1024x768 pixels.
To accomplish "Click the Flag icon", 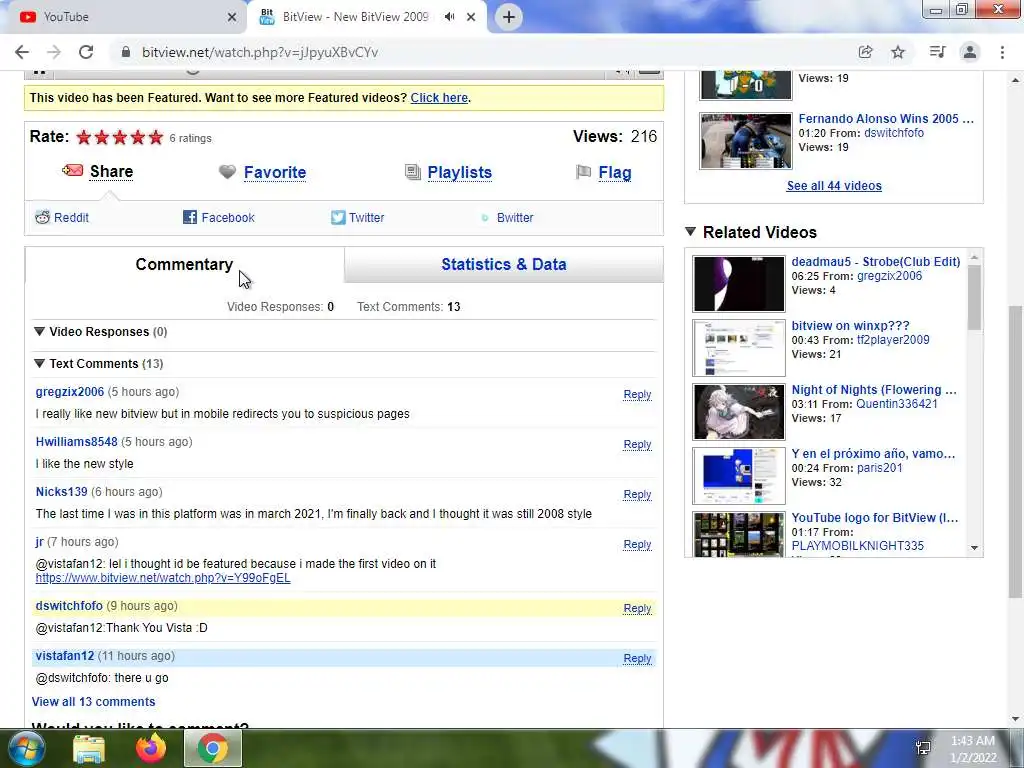I will click(x=583, y=172).
